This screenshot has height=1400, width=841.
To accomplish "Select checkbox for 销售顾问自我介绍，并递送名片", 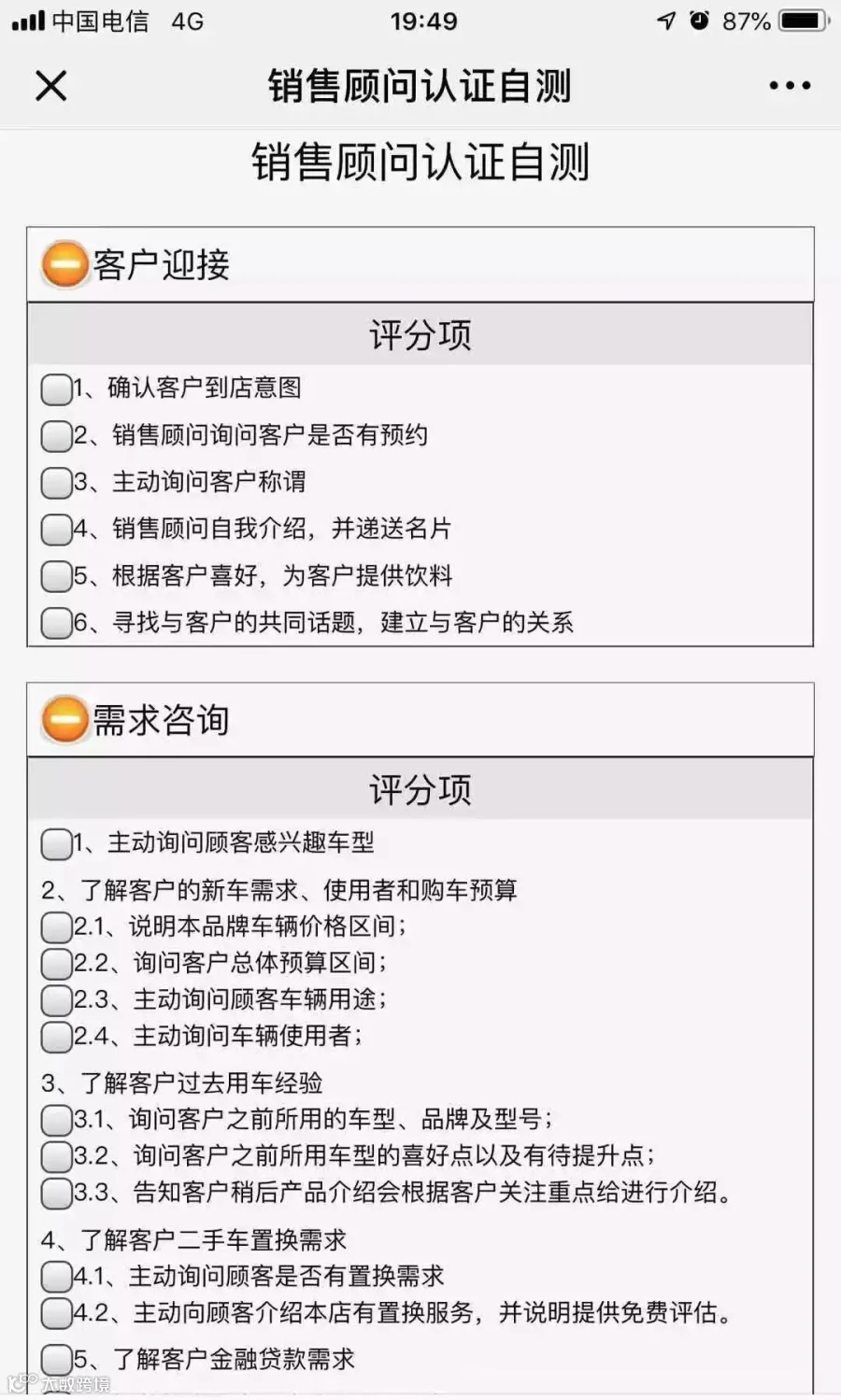I will pyautogui.click(x=57, y=530).
